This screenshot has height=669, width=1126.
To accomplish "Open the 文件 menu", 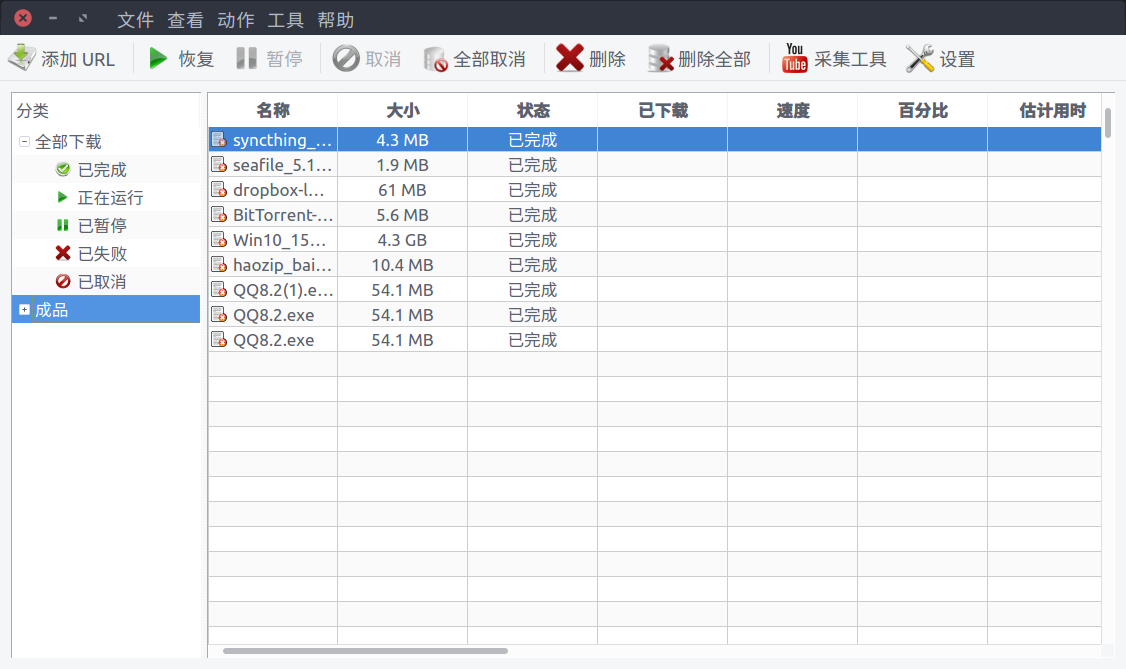I will 136,19.
